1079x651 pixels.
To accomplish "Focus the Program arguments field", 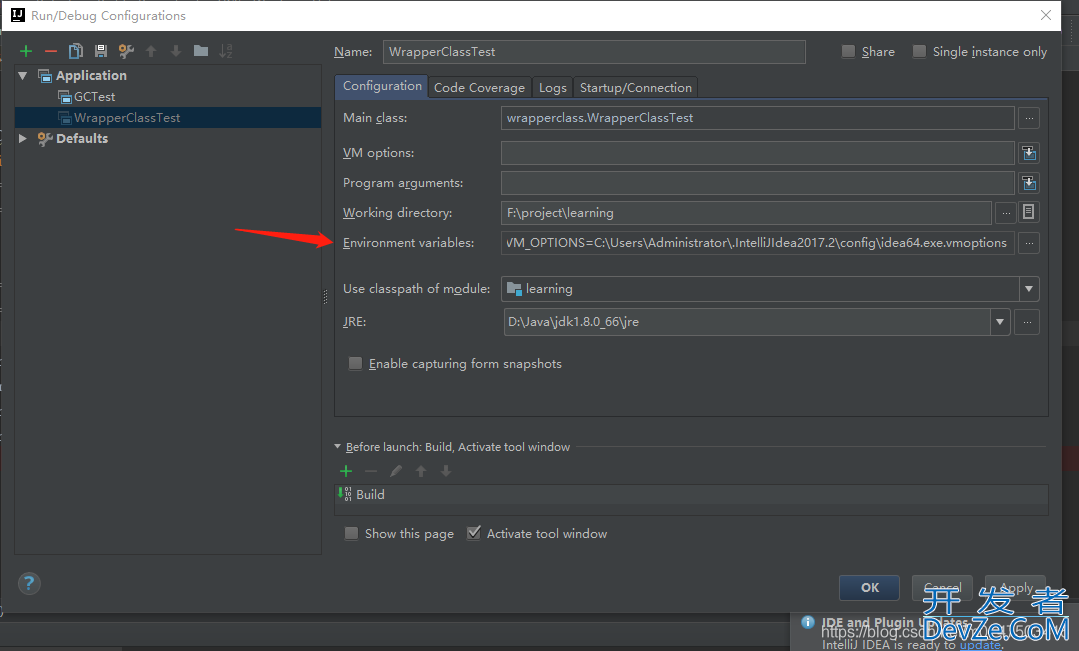I will coord(758,183).
